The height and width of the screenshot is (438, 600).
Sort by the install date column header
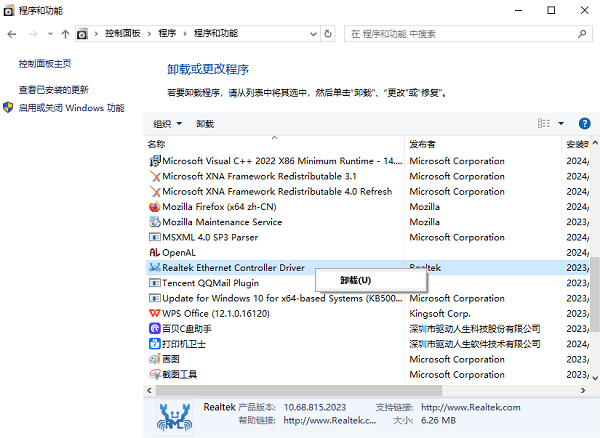click(576, 144)
